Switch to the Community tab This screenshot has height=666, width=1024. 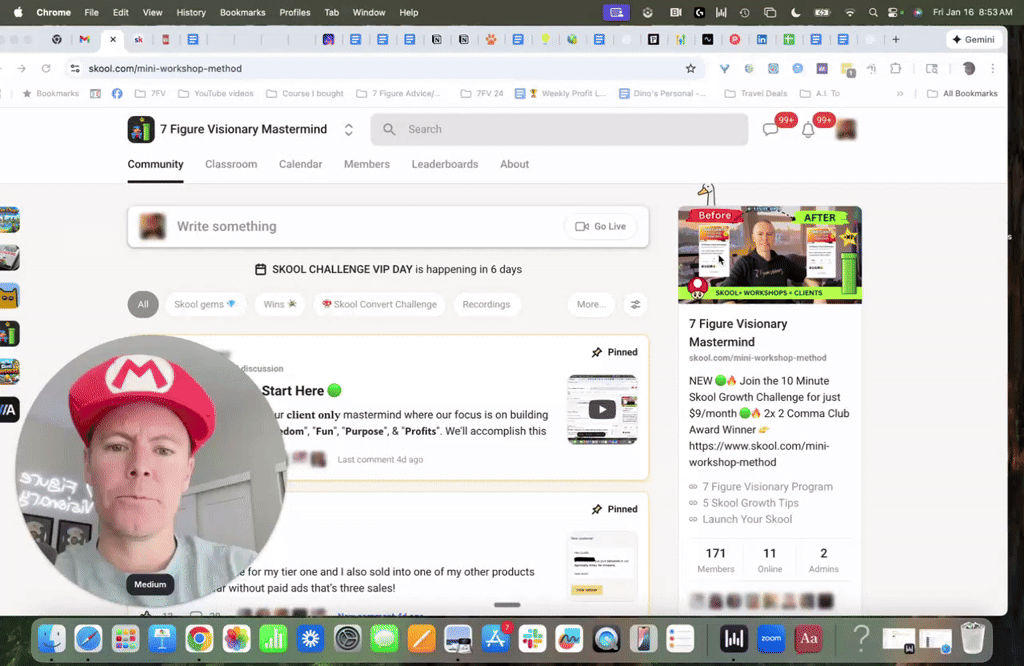[155, 165]
